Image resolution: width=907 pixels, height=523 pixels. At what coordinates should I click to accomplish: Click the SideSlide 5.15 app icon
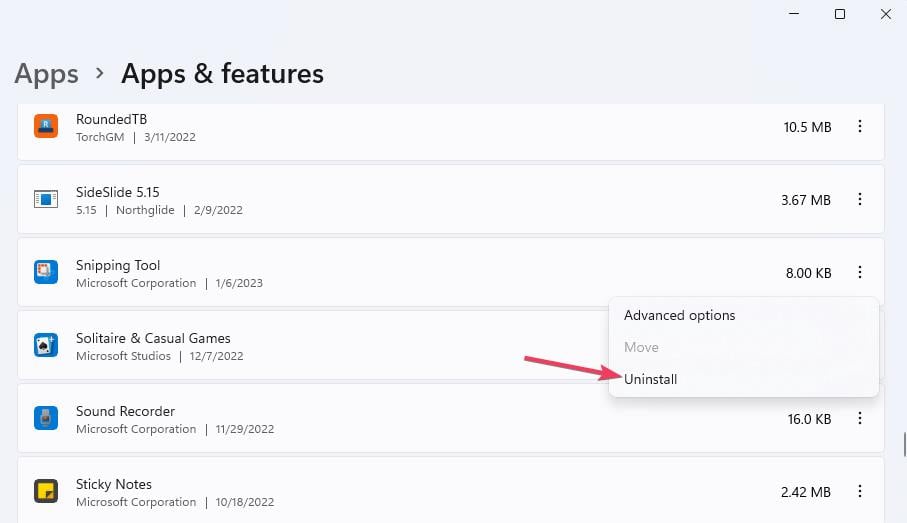point(46,199)
